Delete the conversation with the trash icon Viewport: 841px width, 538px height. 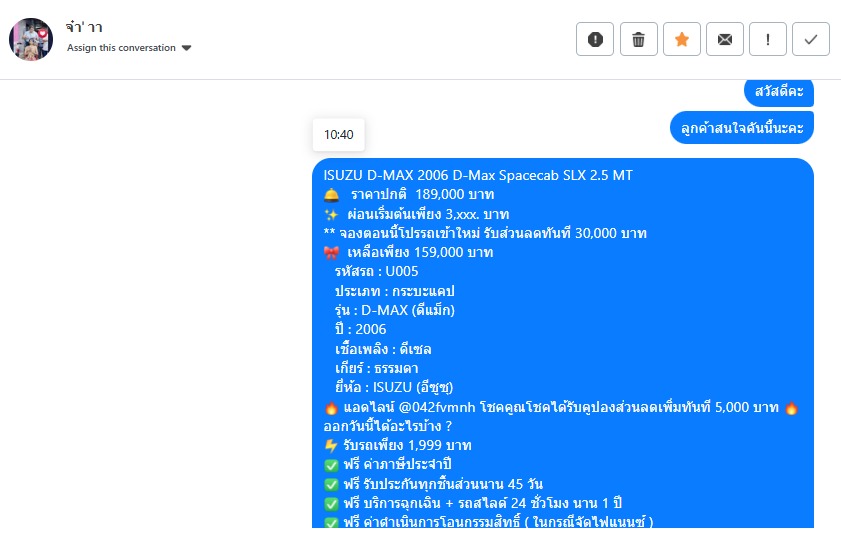pos(638,39)
